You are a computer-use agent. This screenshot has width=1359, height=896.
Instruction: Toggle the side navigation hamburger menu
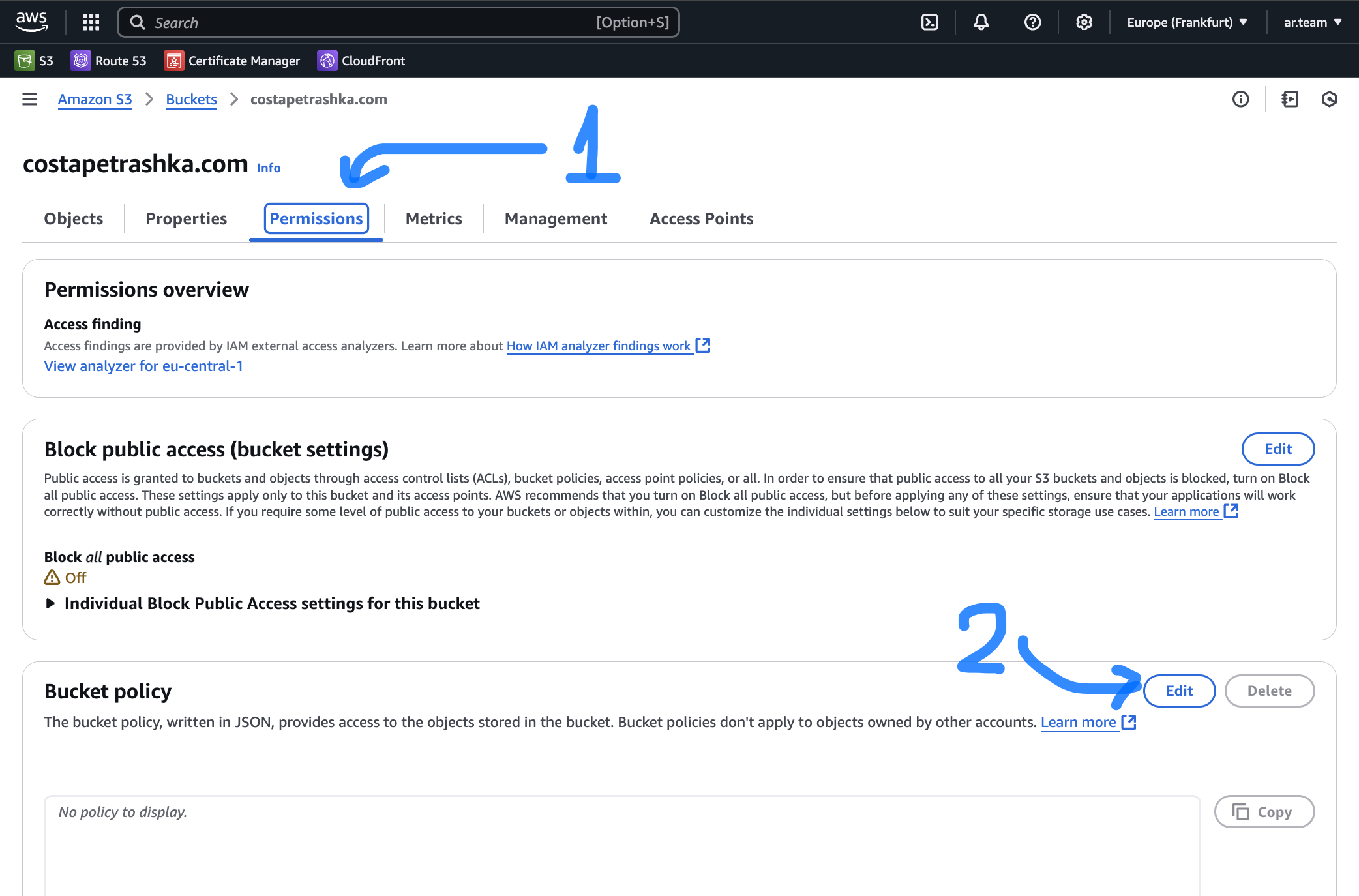30,99
